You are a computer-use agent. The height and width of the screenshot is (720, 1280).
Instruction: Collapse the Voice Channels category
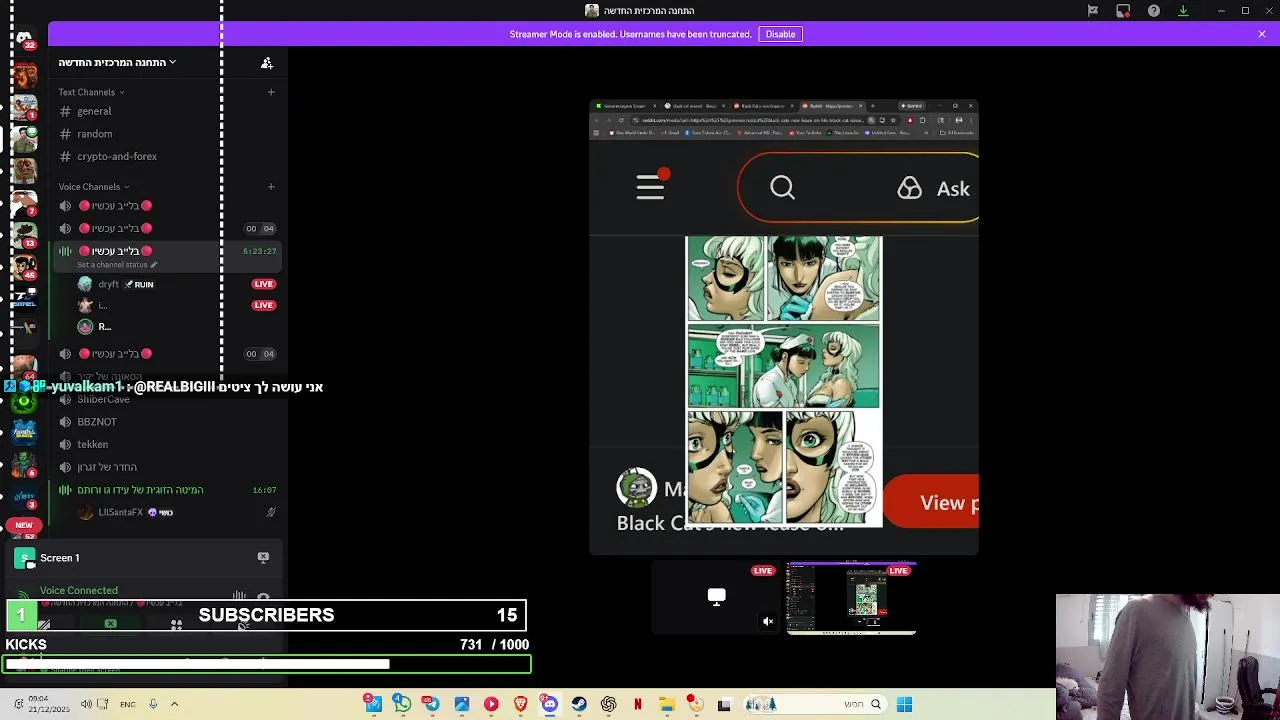click(x=93, y=187)
